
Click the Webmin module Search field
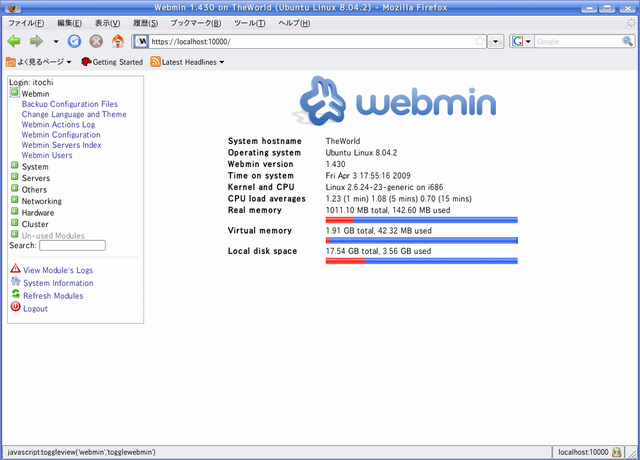tap(72, 245)
